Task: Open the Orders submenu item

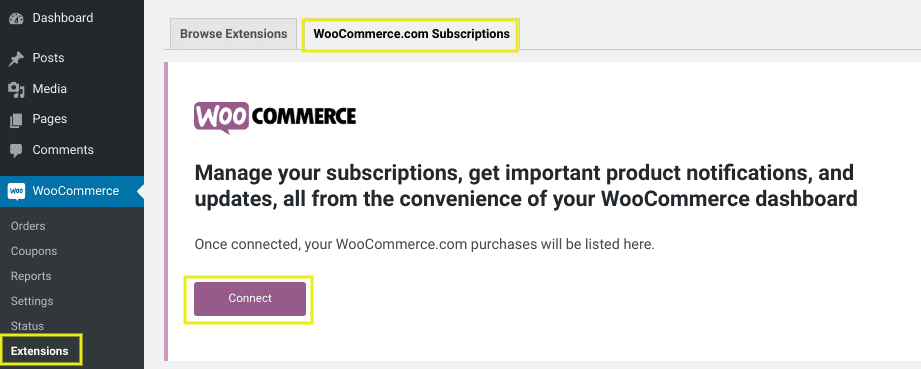Action: point(28,226)
